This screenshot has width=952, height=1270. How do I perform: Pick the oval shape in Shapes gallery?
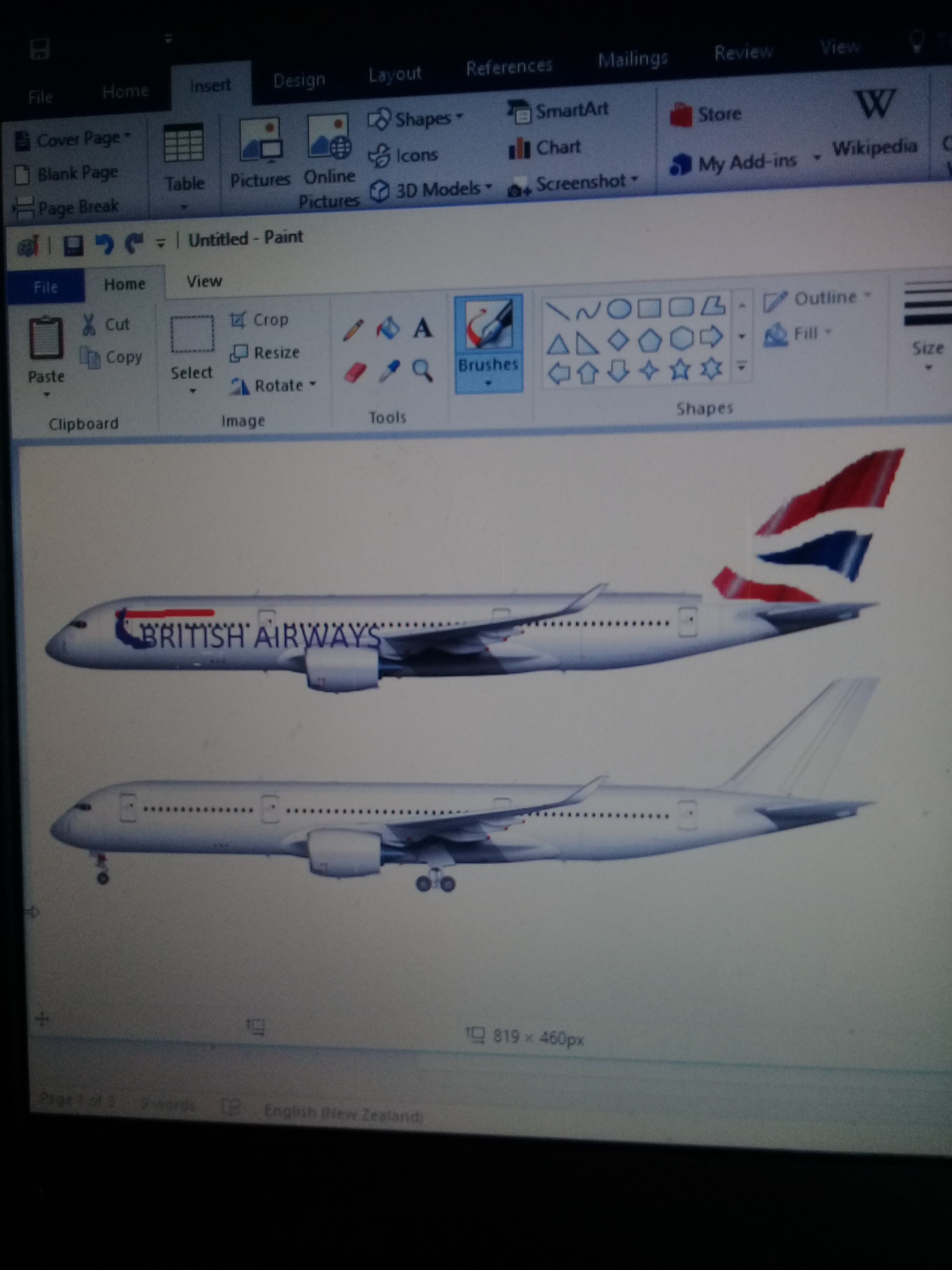619,309
